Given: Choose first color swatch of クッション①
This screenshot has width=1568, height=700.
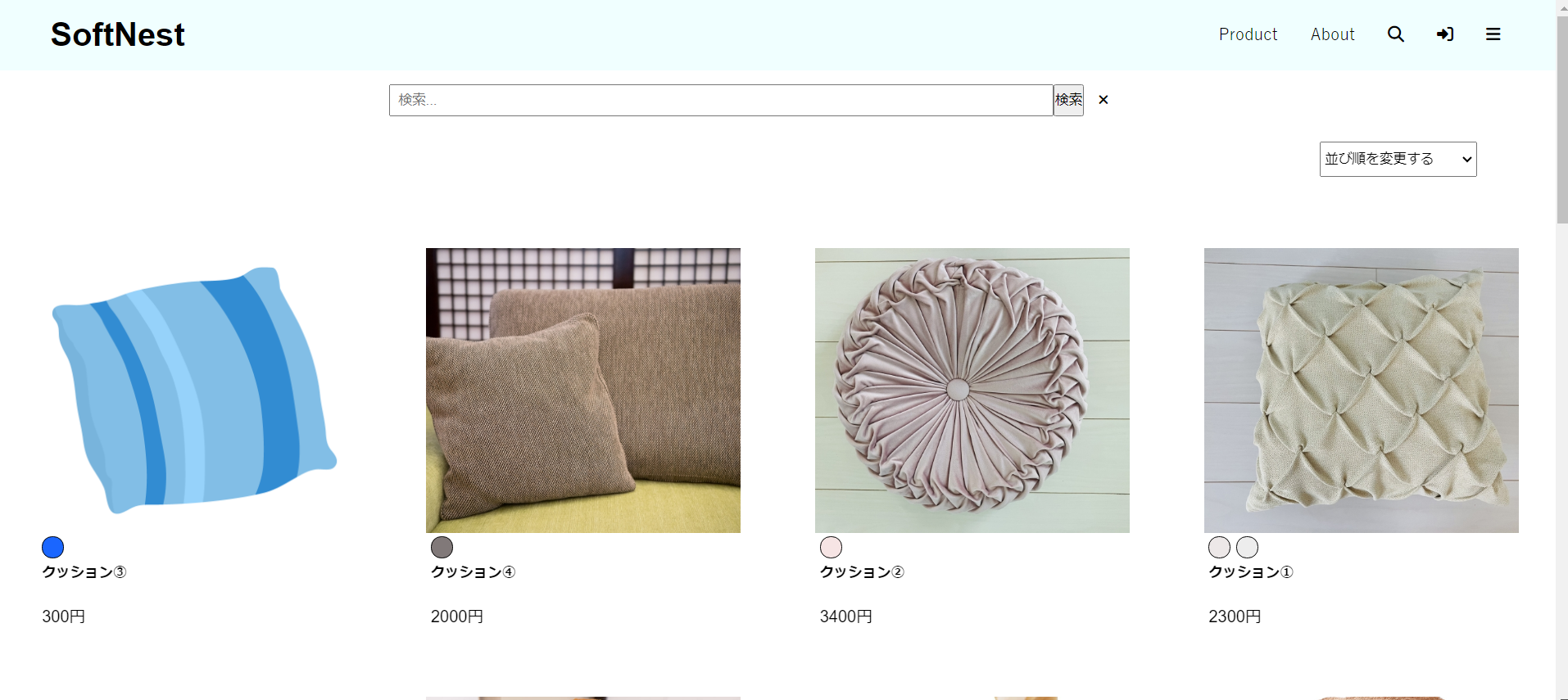Looking at the screenshot, I should pyautogui.click(x=1219, y=547).
